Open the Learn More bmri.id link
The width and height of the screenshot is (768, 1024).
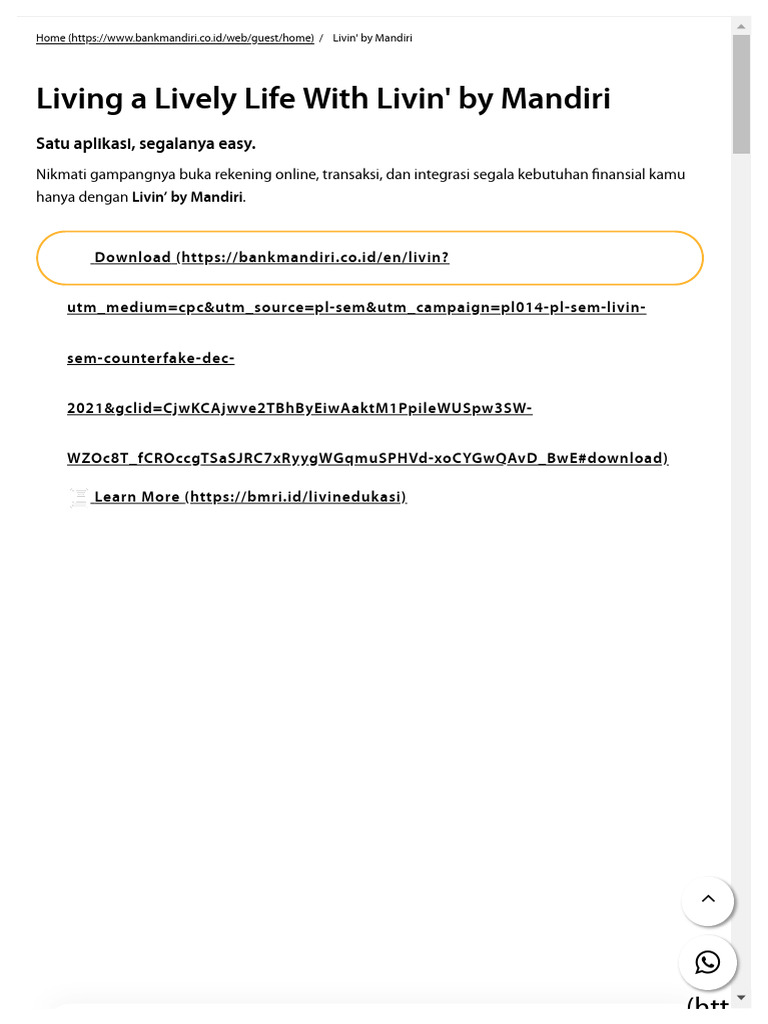[251, 497]
